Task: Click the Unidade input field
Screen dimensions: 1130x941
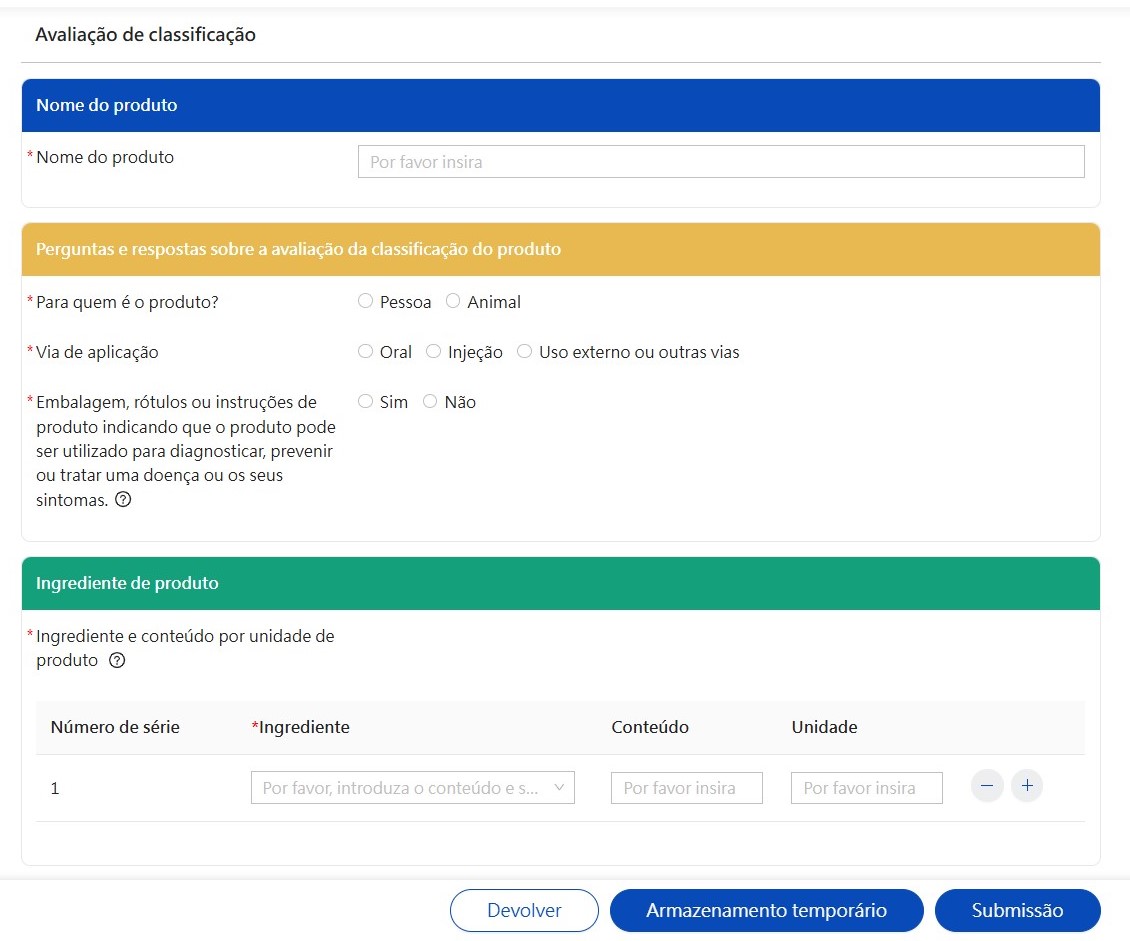Action: [x=866, y=788]
